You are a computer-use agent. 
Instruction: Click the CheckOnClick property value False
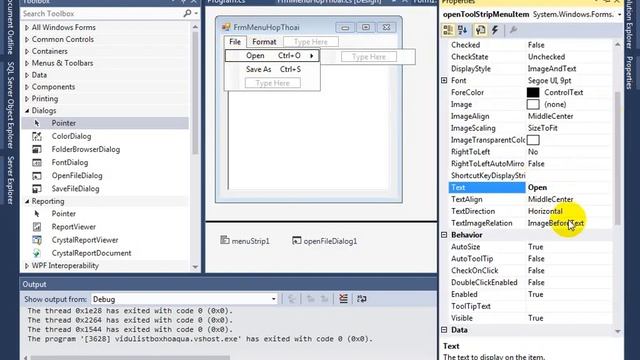coord(536,271)
